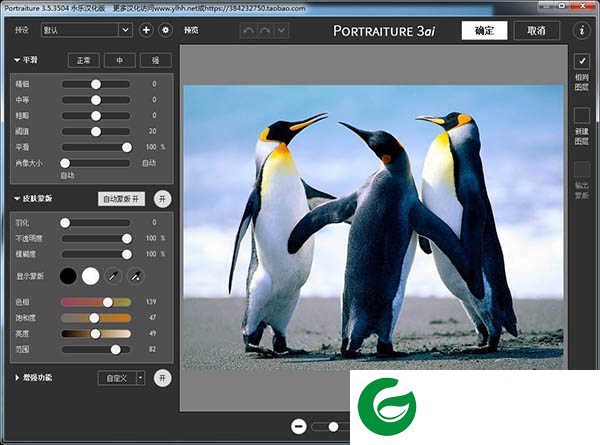600x445 pixels.
Task: Select the add-color eyedropper with plus
Action: coord(135,276)
